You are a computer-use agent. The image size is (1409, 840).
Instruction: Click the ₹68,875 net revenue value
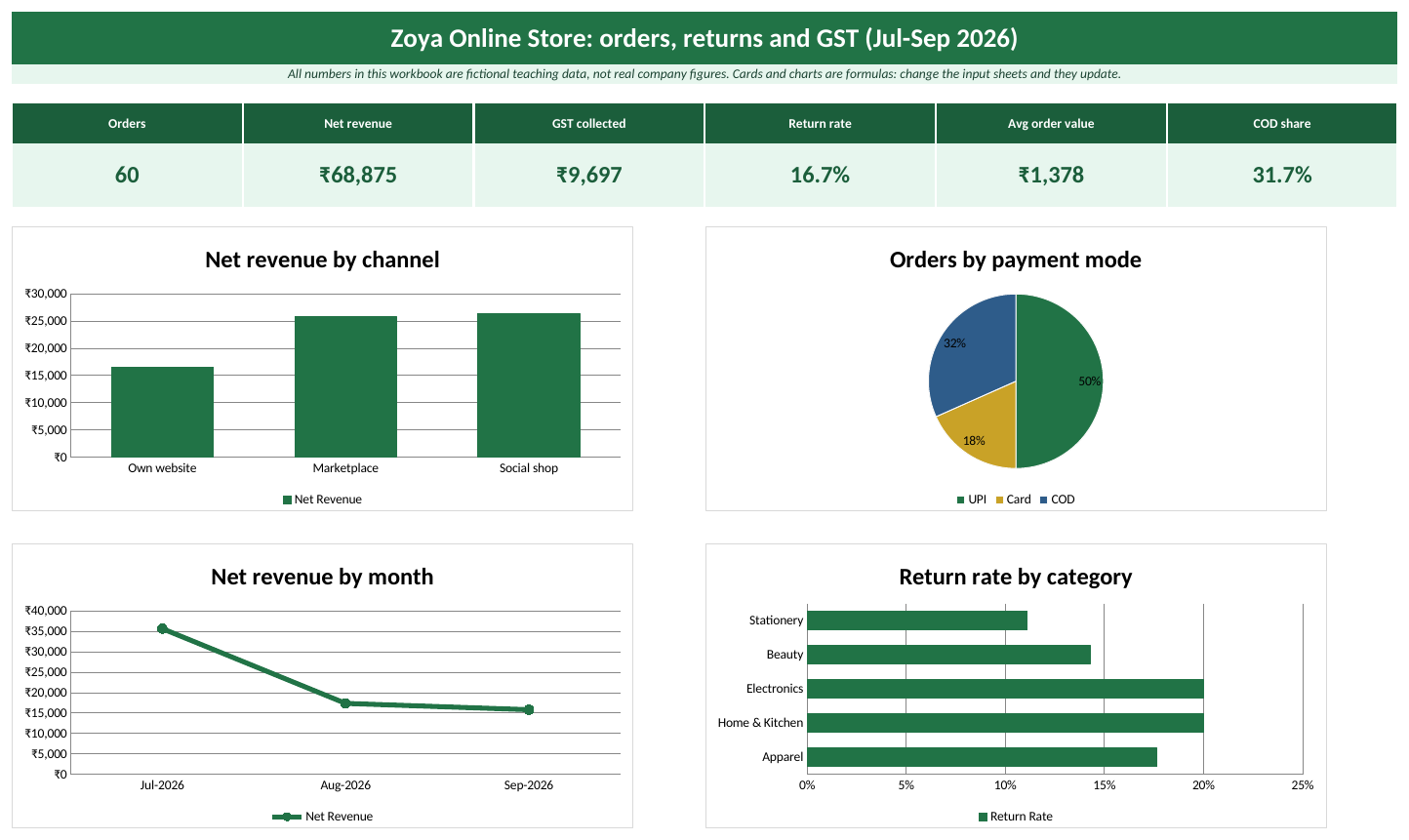358,176
